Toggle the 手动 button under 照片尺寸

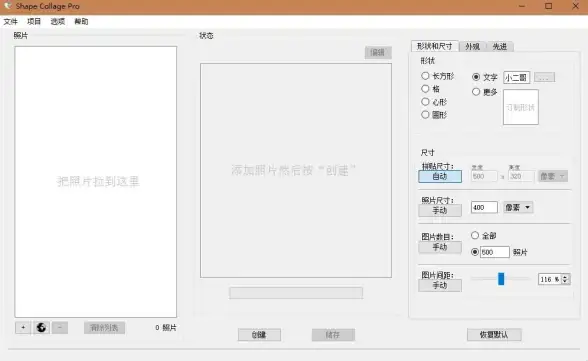pyautogui.click(x=440, y=210)
